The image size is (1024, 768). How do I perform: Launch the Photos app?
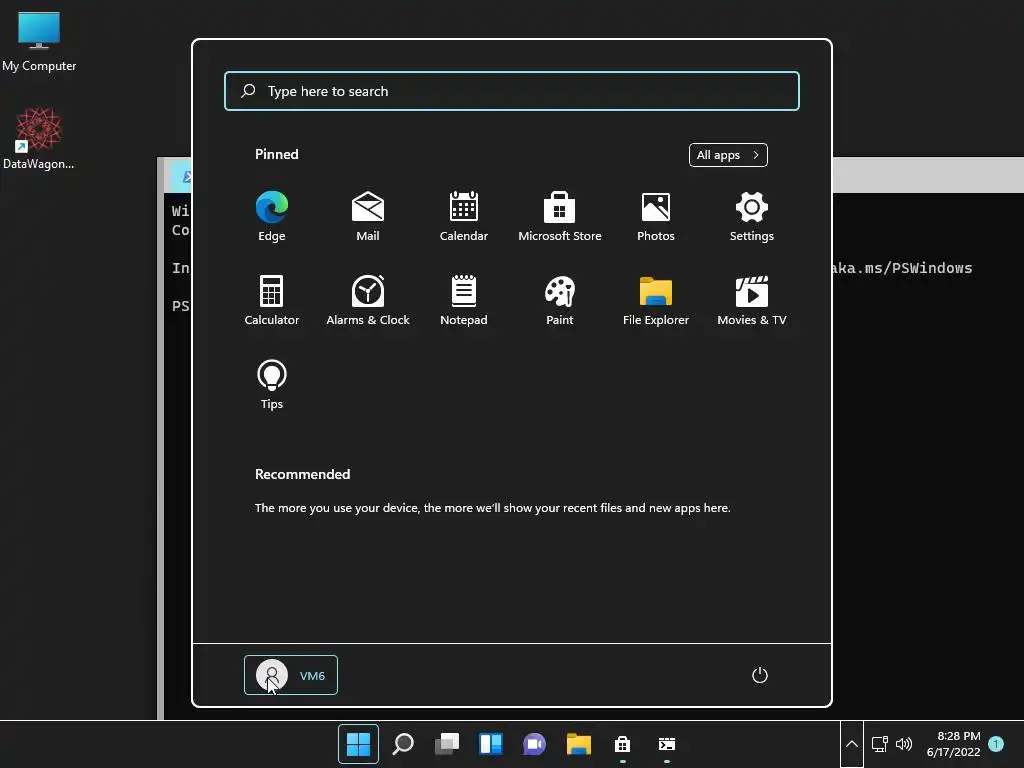pos(656,216)
